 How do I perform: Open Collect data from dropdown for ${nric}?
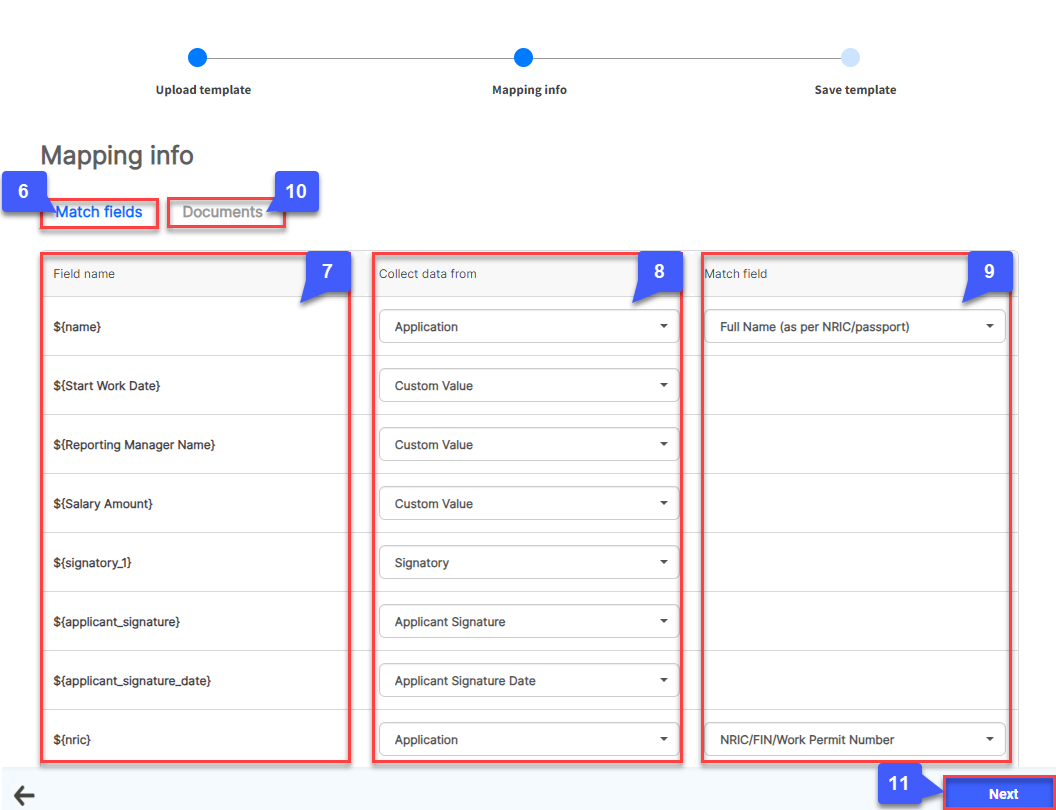(528, 740)
